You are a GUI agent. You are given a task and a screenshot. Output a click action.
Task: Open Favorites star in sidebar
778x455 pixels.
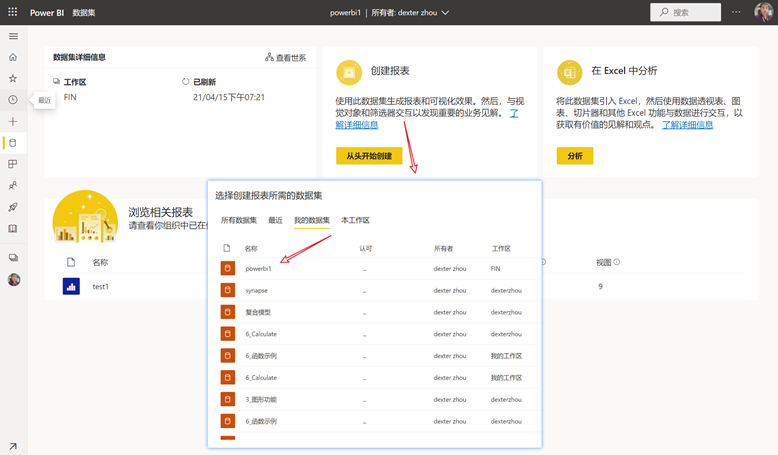tap(13, 78)
